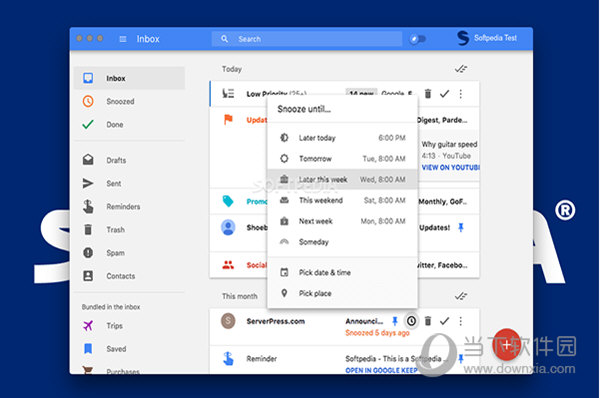The image size is (600, 398).
Task: Delete the Low Priority bundle
Action: (x=428, y=93)
